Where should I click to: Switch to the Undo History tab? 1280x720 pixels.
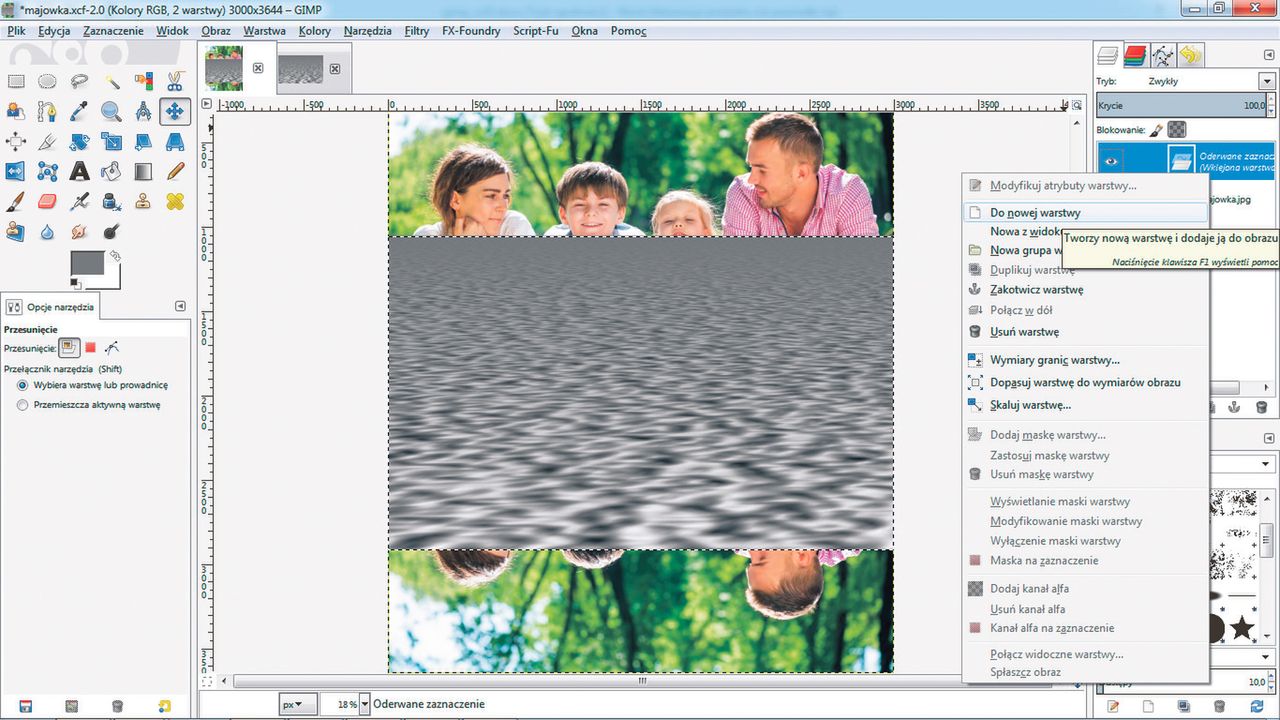[1191, 55]
